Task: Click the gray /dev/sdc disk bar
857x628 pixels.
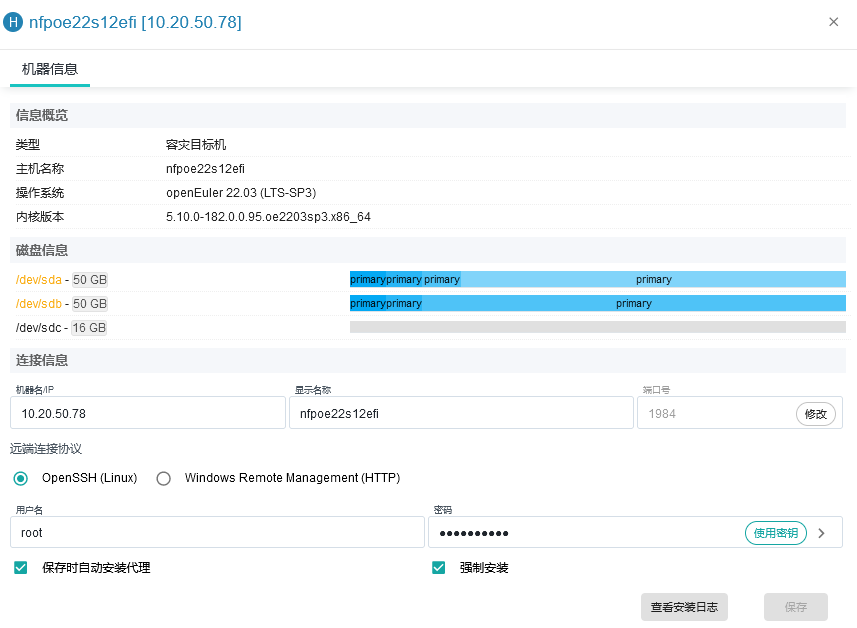Action: 597,327
